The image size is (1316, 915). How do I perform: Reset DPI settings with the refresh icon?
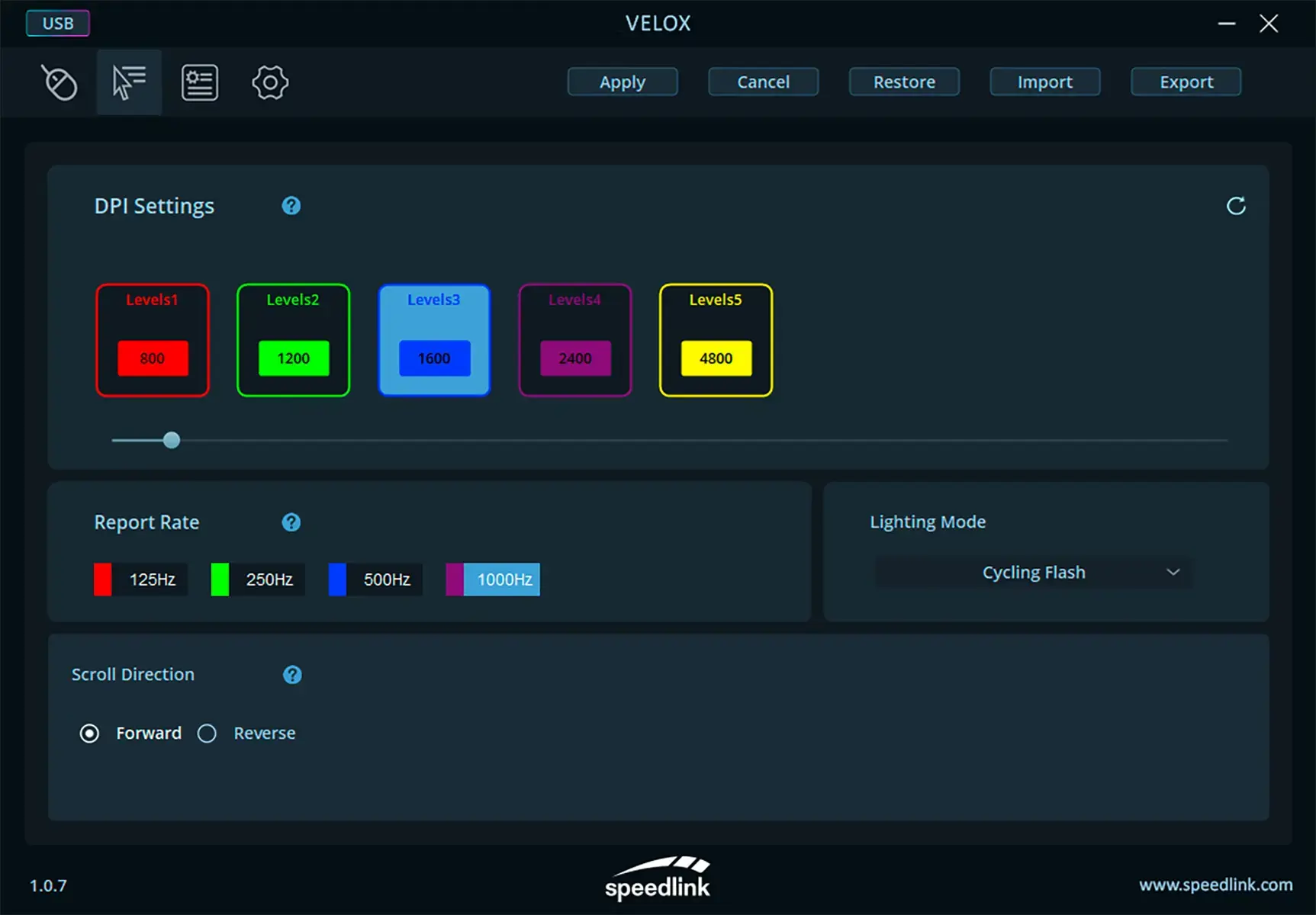click(x=1236, y=206)
